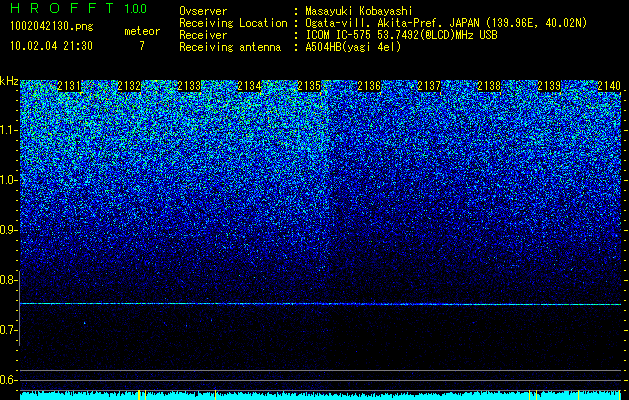Click receiver value ICOM IC-575 53.7492 MHz
Image resolution: width=629 pixels, height=400 pixels.
point(402,35)
